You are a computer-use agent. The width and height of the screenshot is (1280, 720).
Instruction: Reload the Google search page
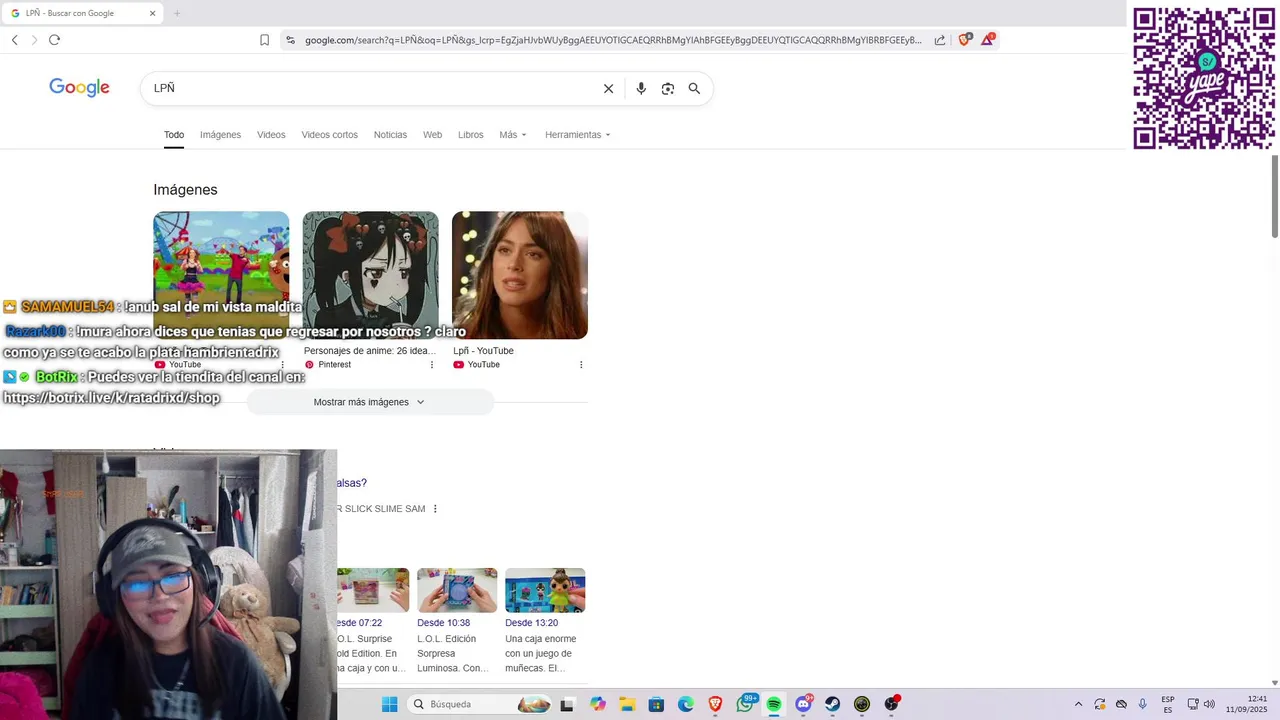(54, 40)
